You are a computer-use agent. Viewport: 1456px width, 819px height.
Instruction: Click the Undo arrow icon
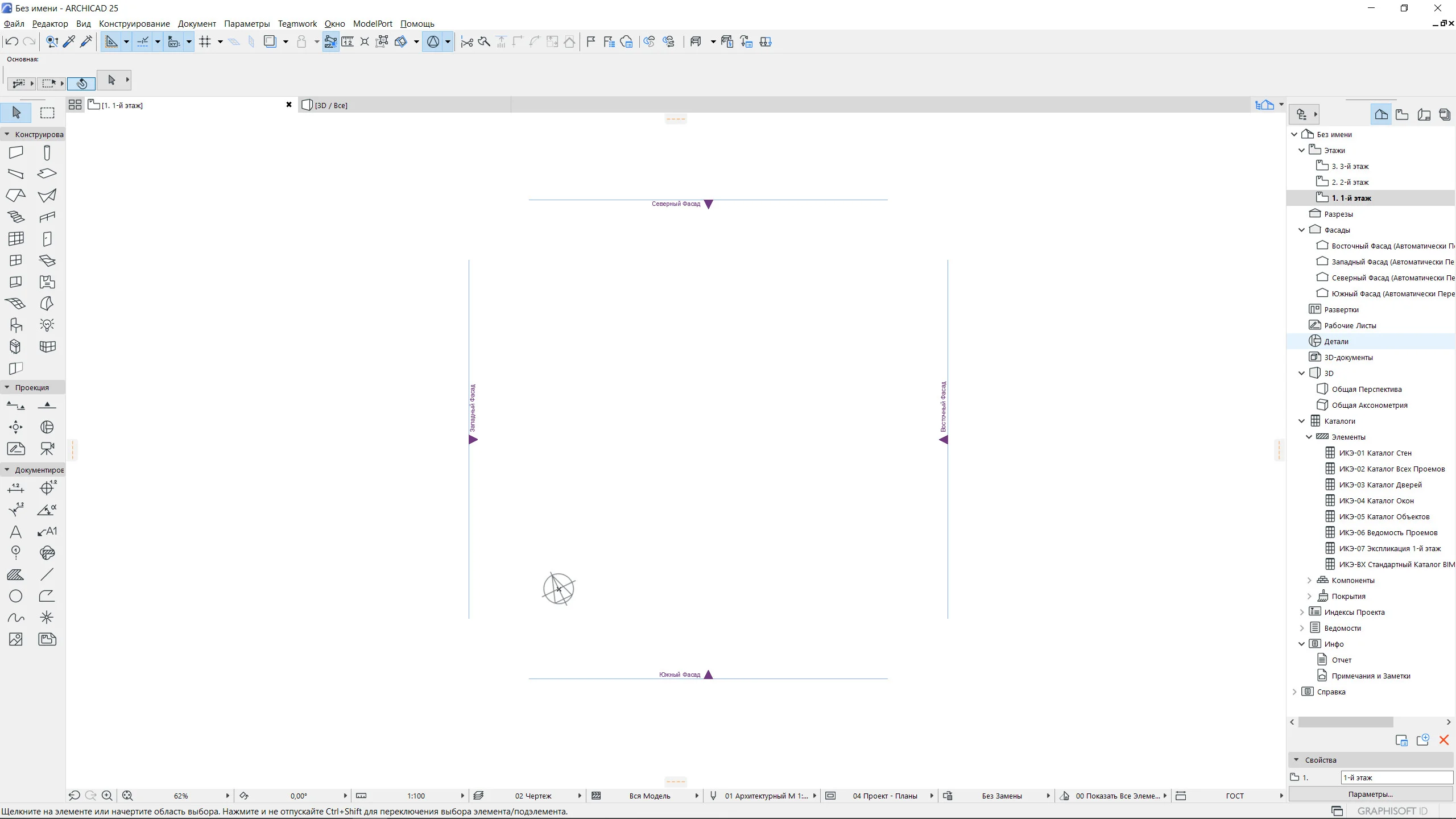[x=11, y=42]
